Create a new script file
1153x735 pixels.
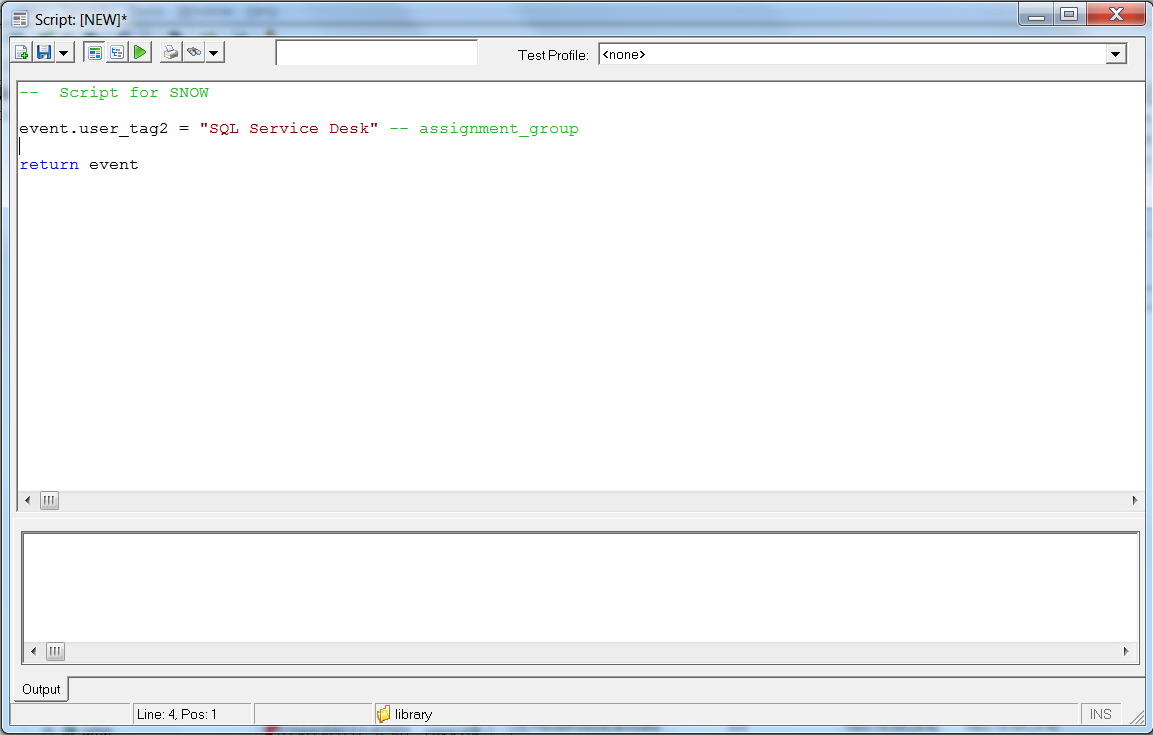(x=20, y=51)
